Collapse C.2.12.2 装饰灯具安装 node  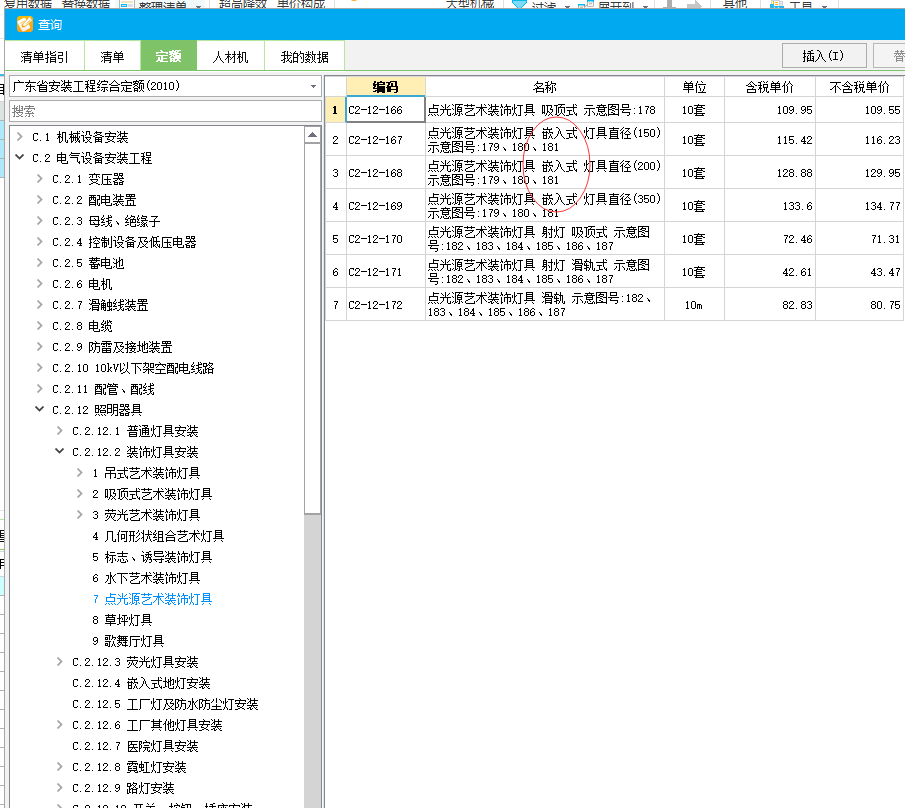(x=60, y=451)
